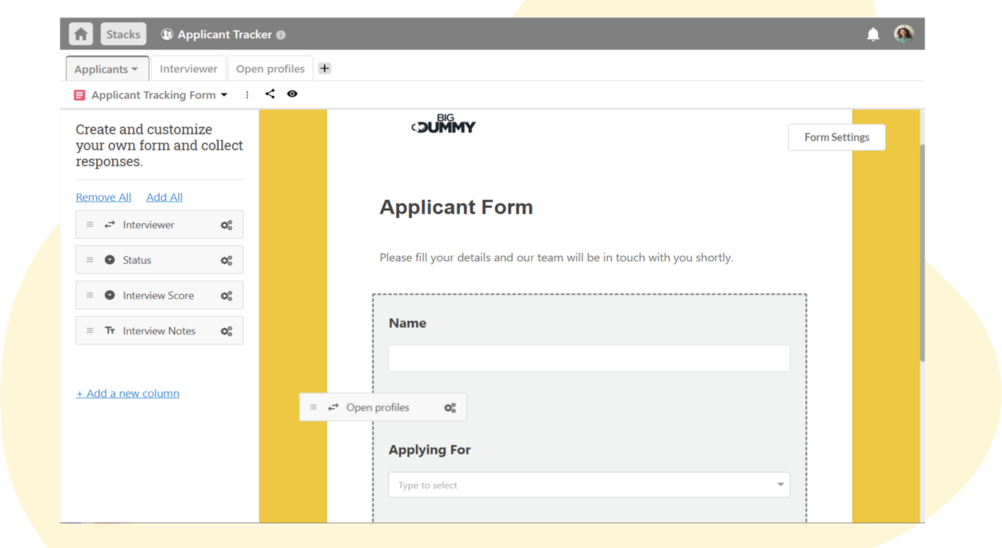The height and width of the screenshot is (548, 1002).
Task: Preview the form with the eye icon
Action: pyautogui.click(x=292, y=94)
